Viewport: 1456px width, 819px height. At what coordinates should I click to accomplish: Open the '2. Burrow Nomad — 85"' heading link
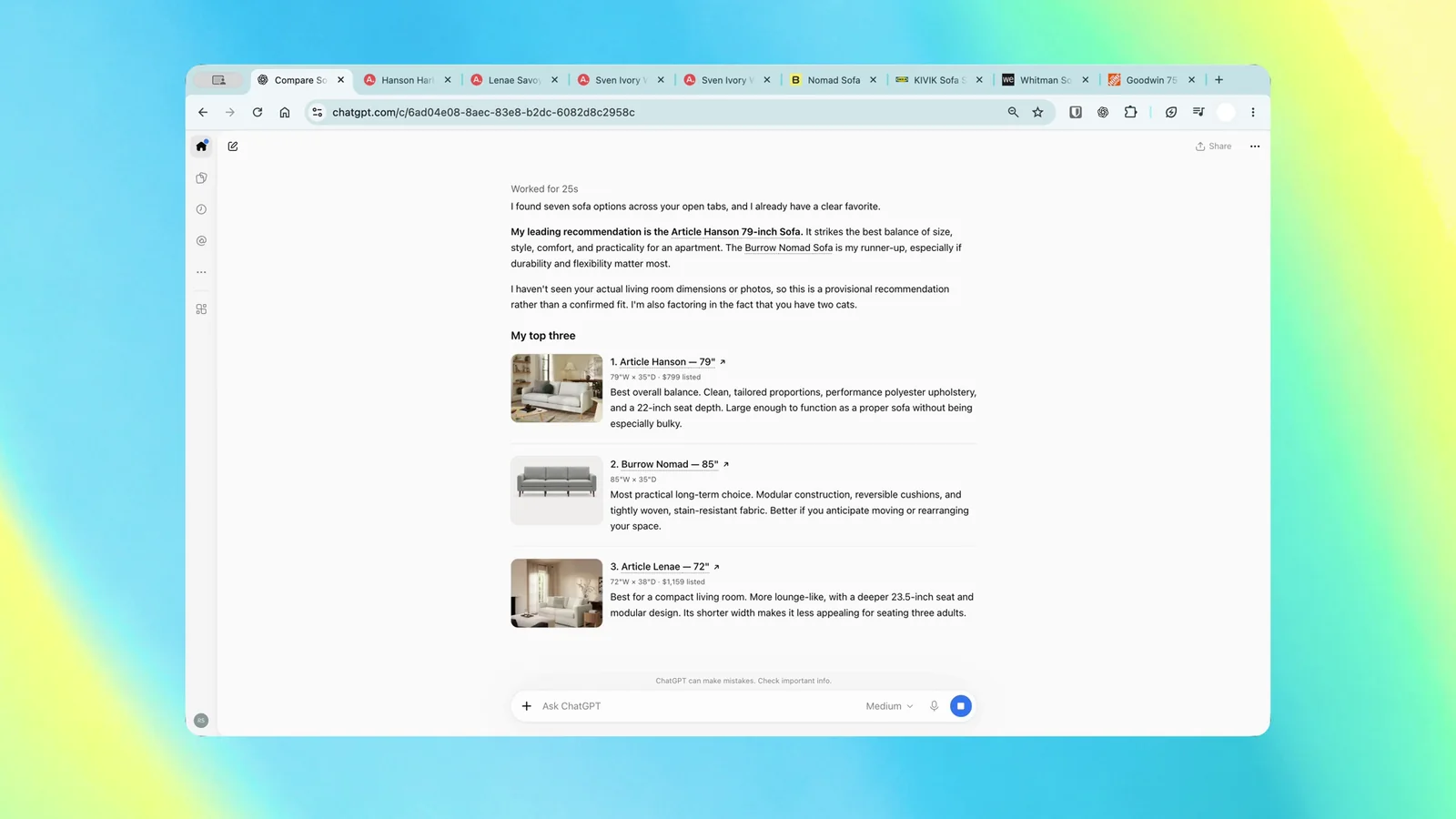point(670,464)
